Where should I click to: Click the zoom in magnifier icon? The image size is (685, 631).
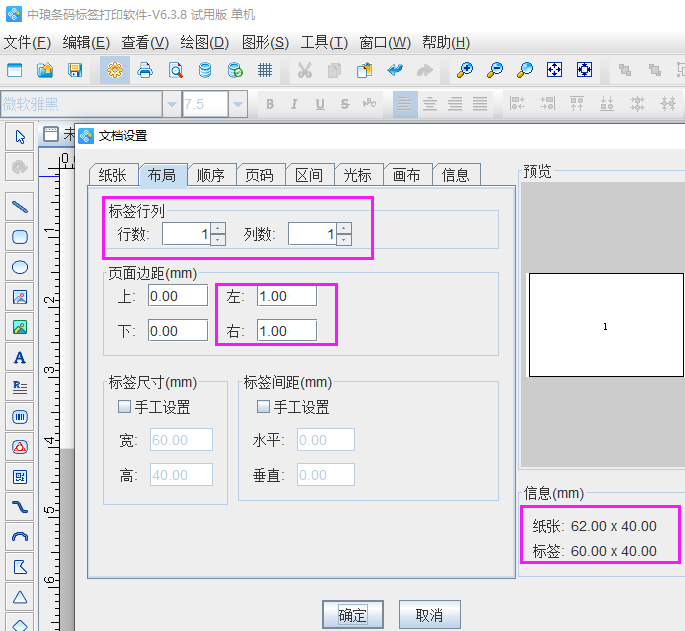click(x=465, y=70)
